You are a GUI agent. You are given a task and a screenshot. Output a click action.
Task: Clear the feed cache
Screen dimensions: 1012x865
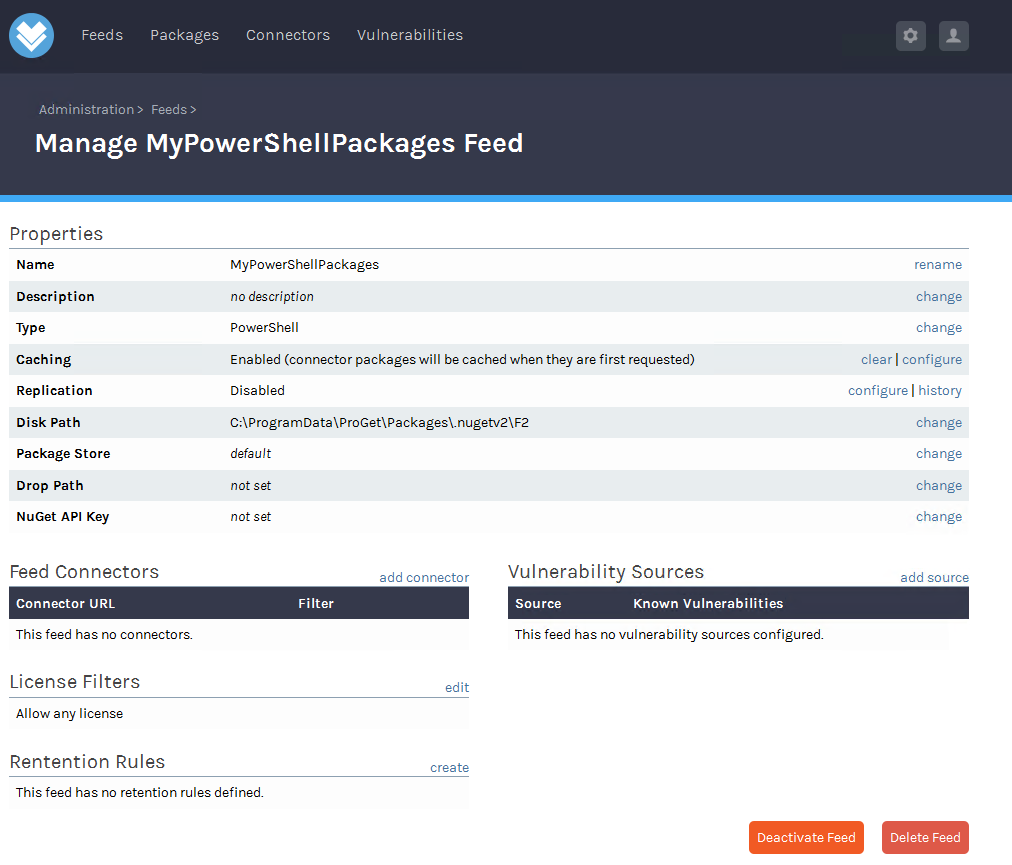(x=876, y=360)
